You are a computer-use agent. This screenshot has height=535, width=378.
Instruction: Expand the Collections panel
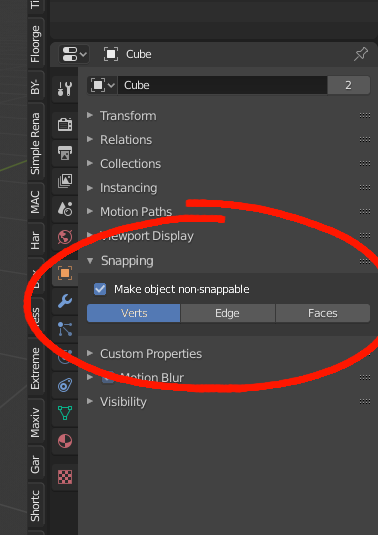click(x=124, y=164)
